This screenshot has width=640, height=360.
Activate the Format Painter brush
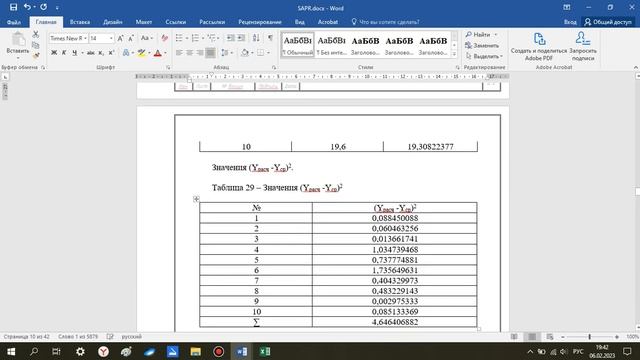pyautogui.click(x=36, y=55)
